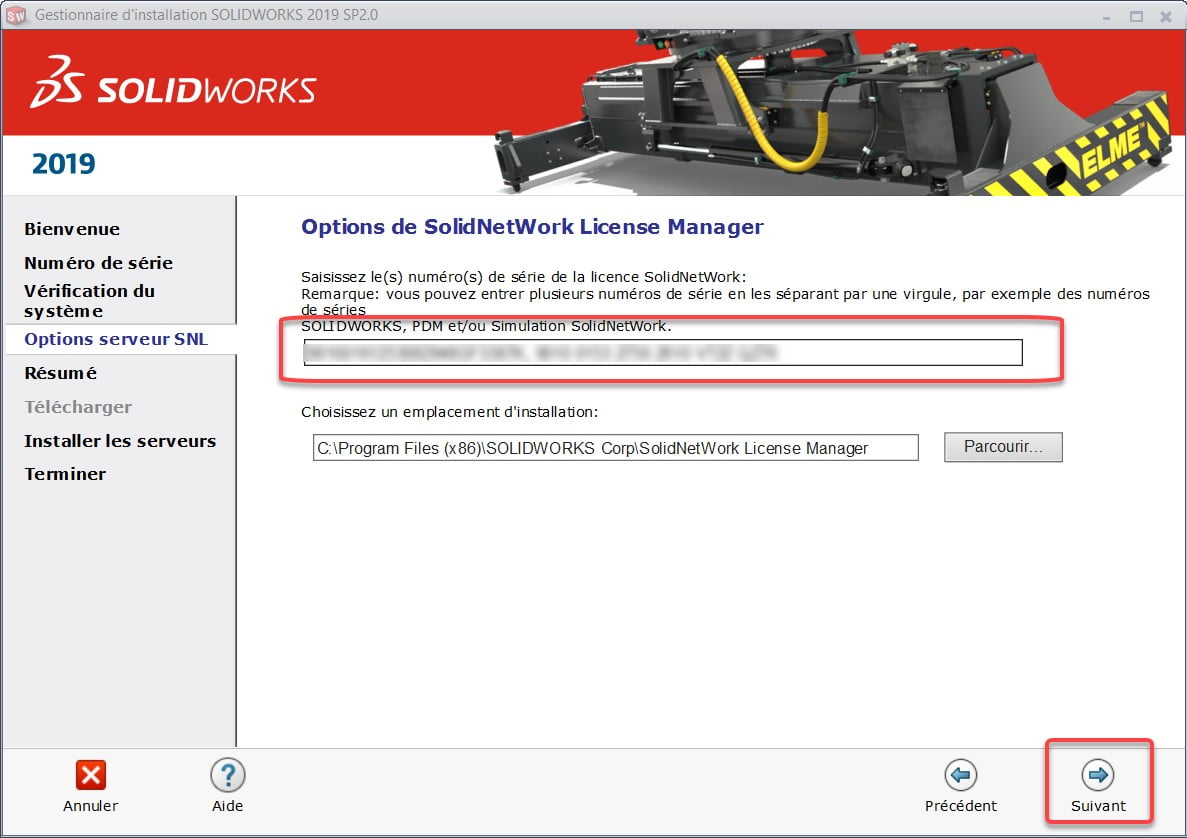The width and height of the screenshot is (1187, 838).
Task: Click the Saisissez le(s) numéro(s) de série text
Action: coord(524,277)
